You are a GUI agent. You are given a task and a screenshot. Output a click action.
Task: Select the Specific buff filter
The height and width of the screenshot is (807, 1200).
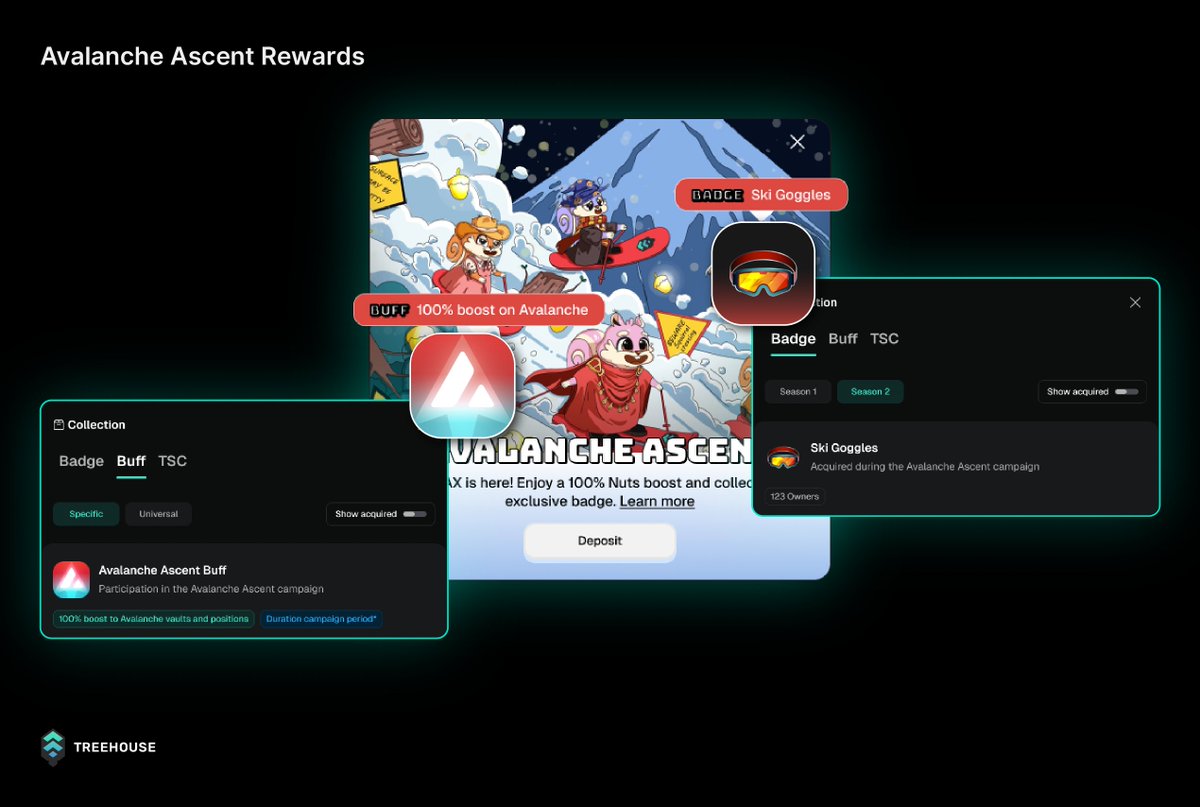click(x=86, y=514)
